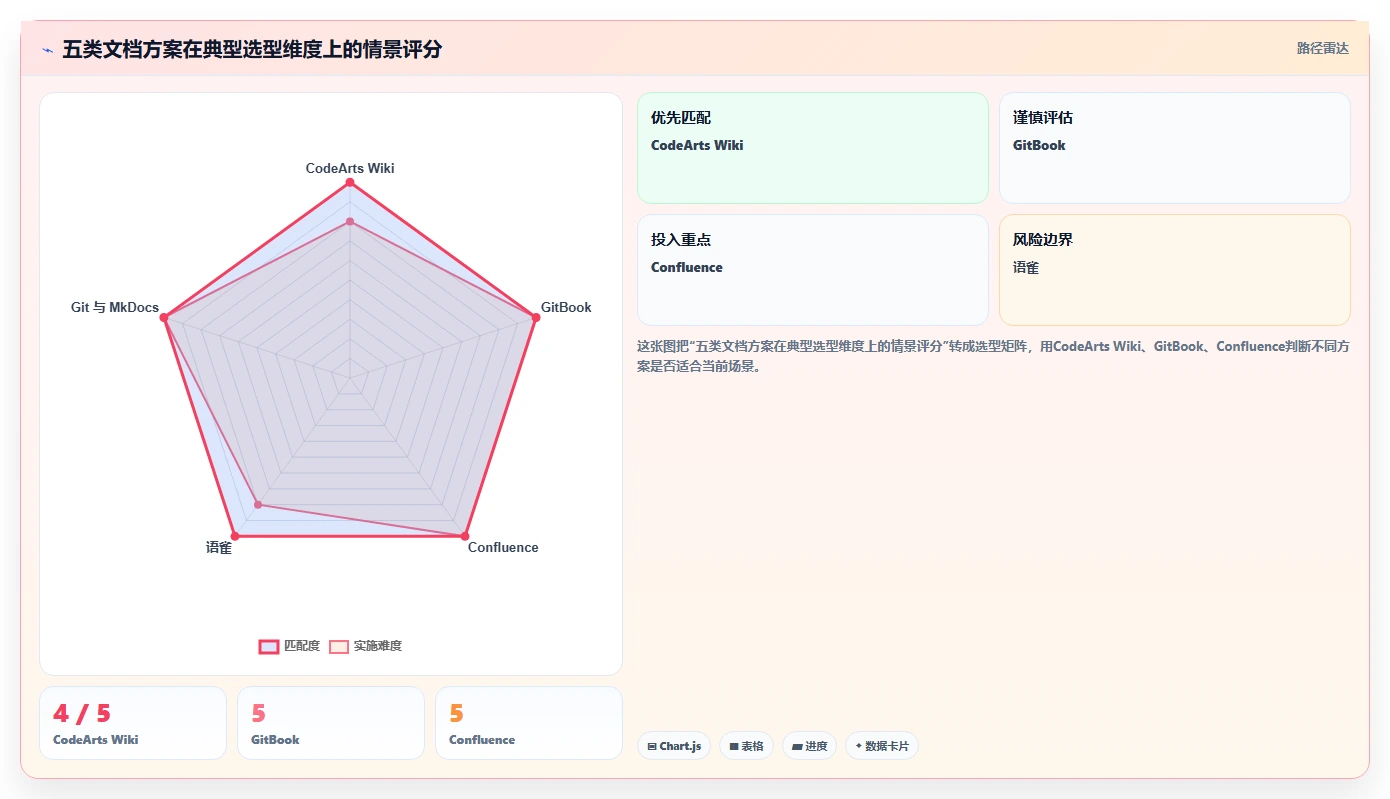Image resolution: width=1390 pixels, height=799 pixels.
Task: Click the 4 / 5 CodeArts Wiki stat card
Action: tap(133, 723)
